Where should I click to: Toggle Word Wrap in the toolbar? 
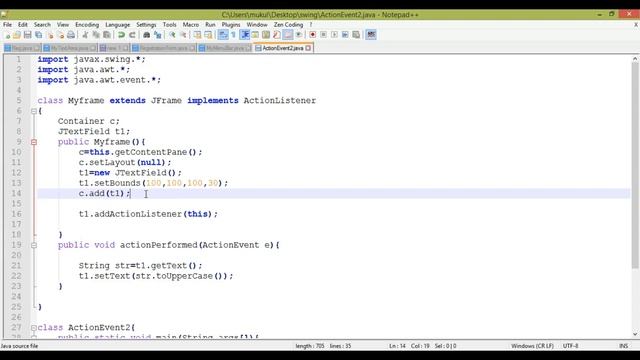223,35
